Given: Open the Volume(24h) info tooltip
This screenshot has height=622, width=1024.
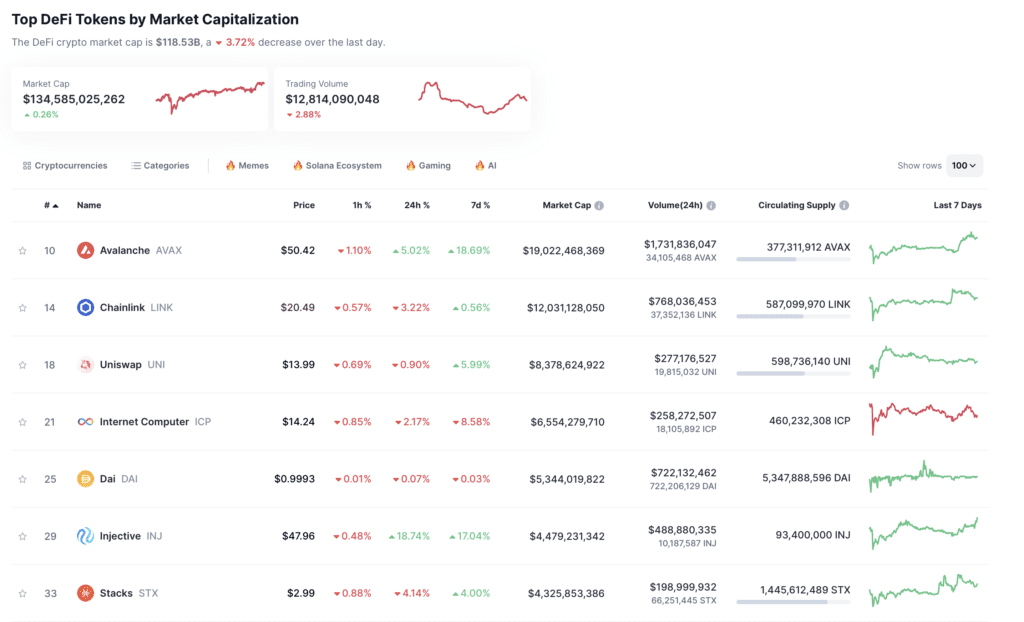Looking at the screenshot, I should (x=710, y=205).
